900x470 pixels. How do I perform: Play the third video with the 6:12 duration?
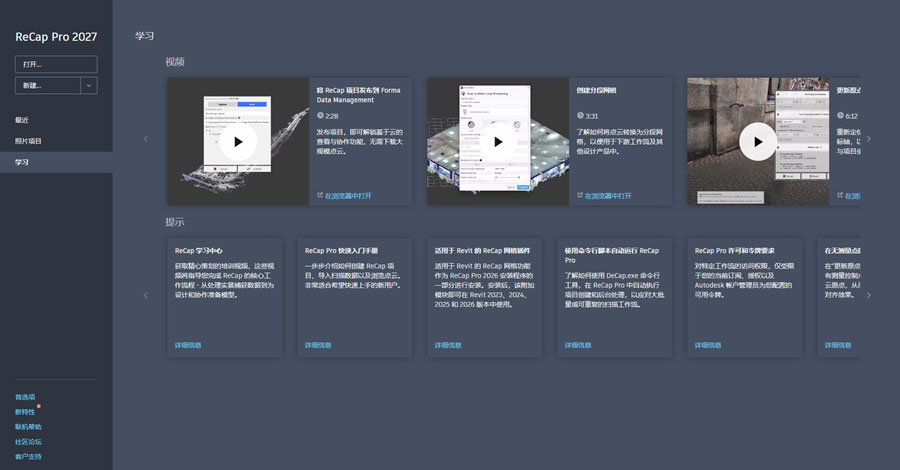pyautogui.click(x=758, y=142)
